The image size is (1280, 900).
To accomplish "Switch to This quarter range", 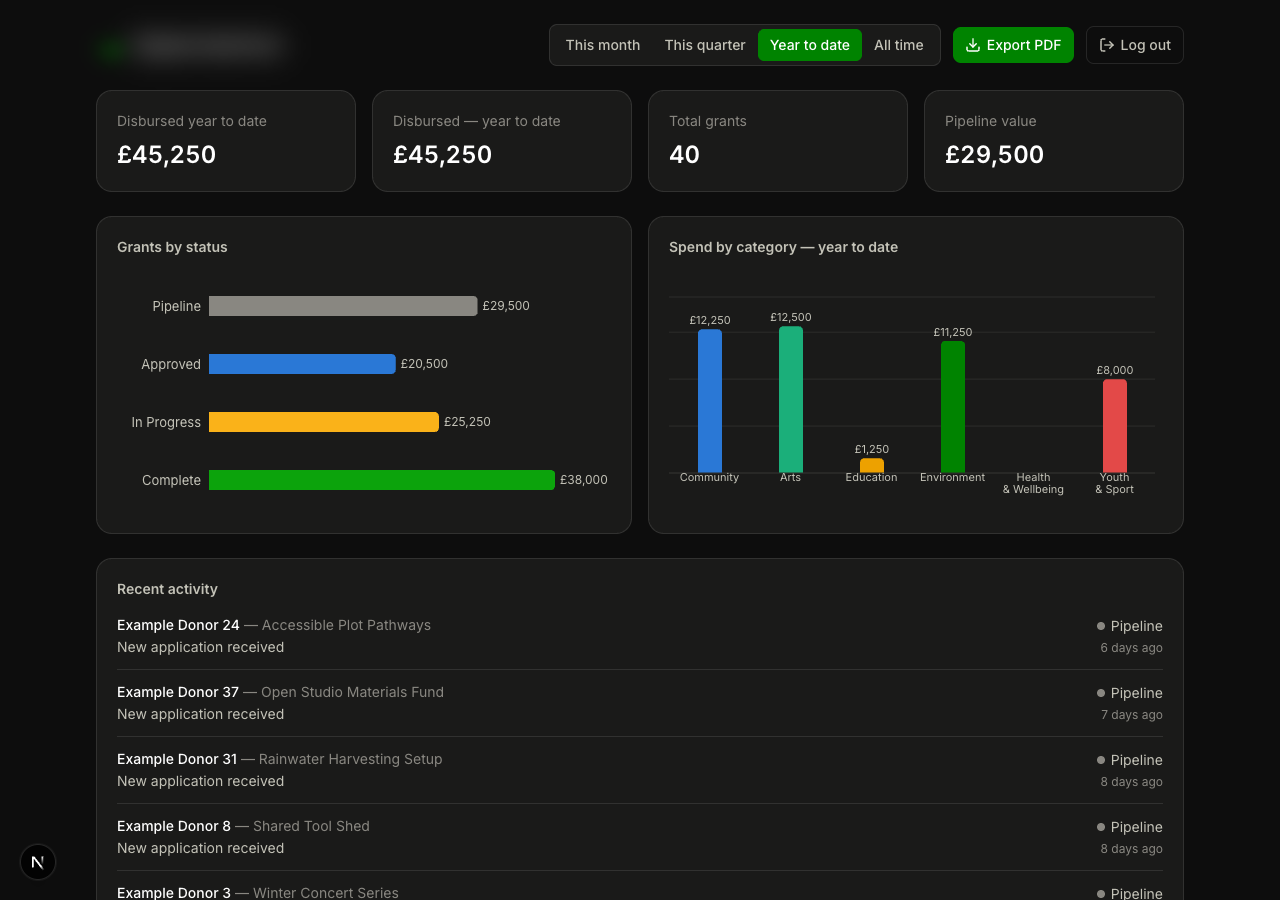I will (705, 45).
